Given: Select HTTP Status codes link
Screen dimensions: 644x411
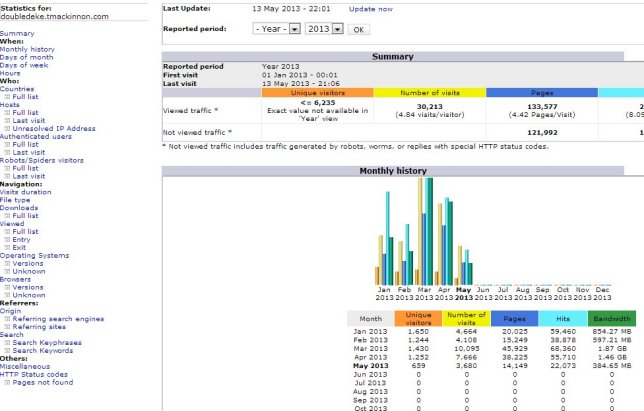Looking at the screenshot, I should pos(32,374).
